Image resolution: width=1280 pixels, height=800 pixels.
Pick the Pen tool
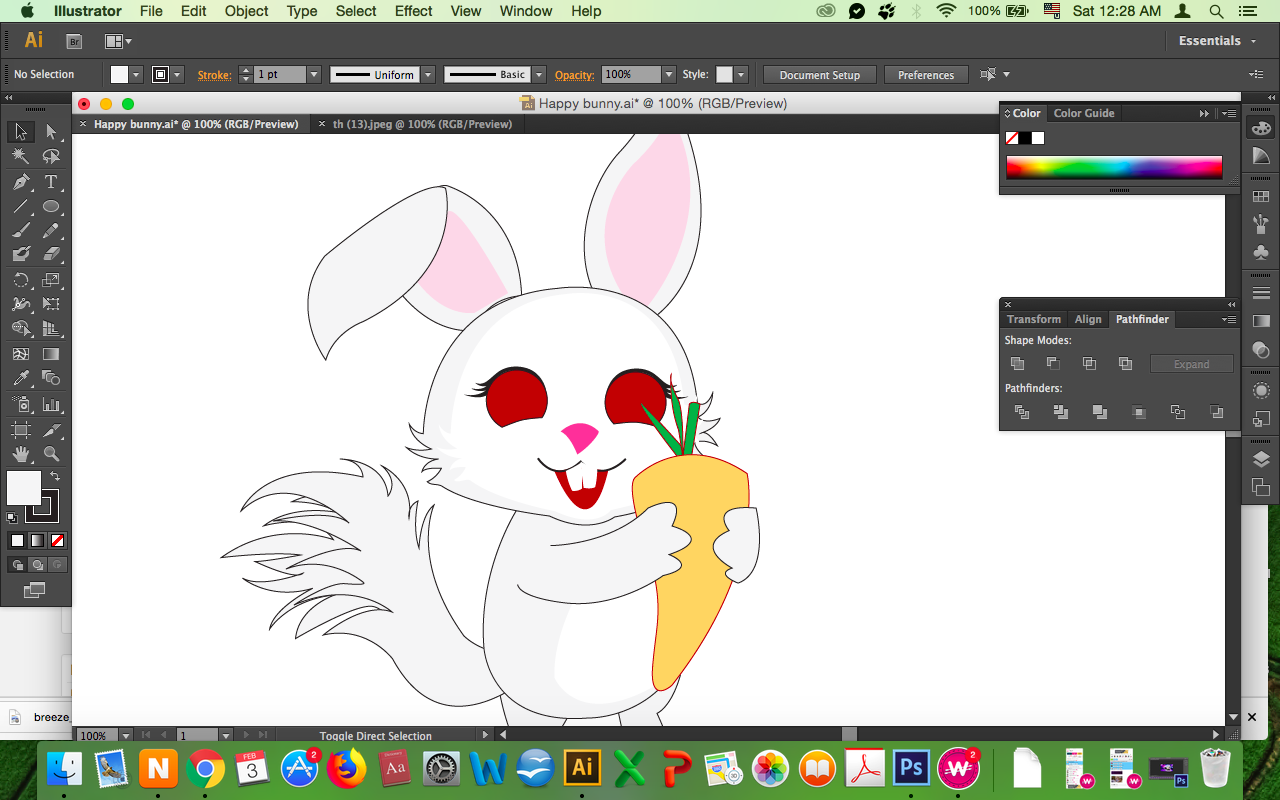[21, 182]
